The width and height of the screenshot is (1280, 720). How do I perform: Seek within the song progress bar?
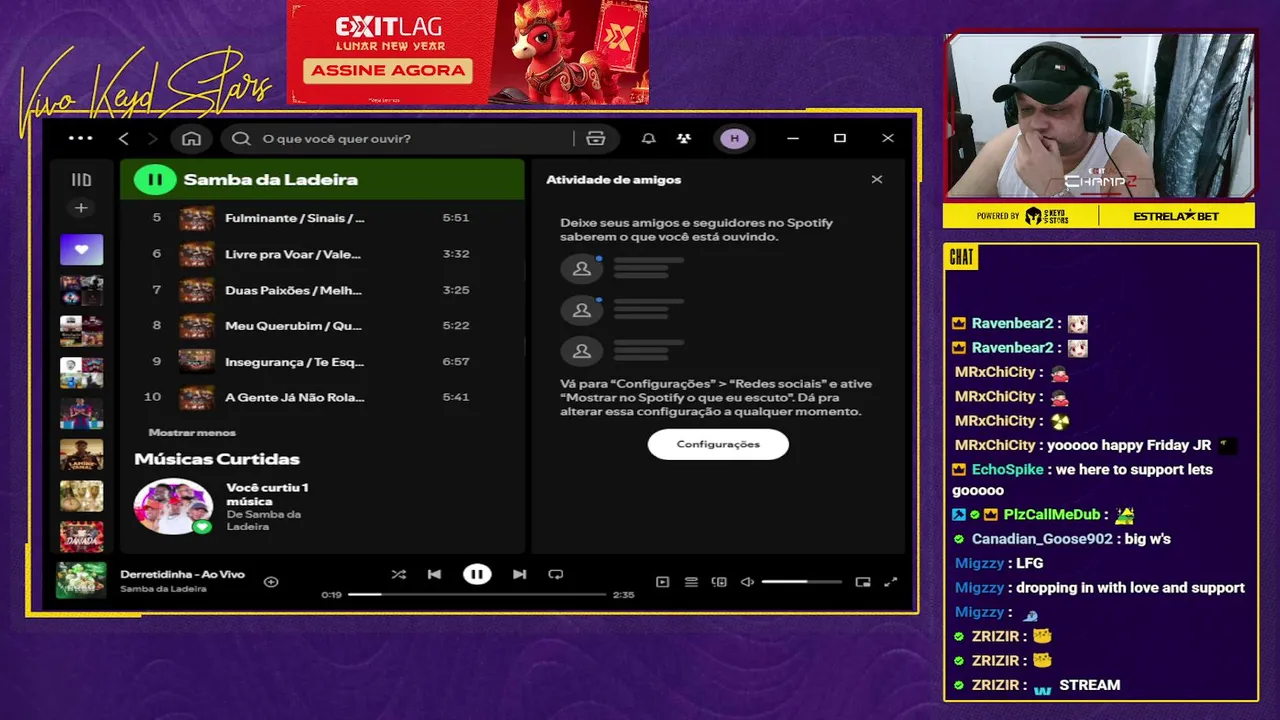[477, 594]
